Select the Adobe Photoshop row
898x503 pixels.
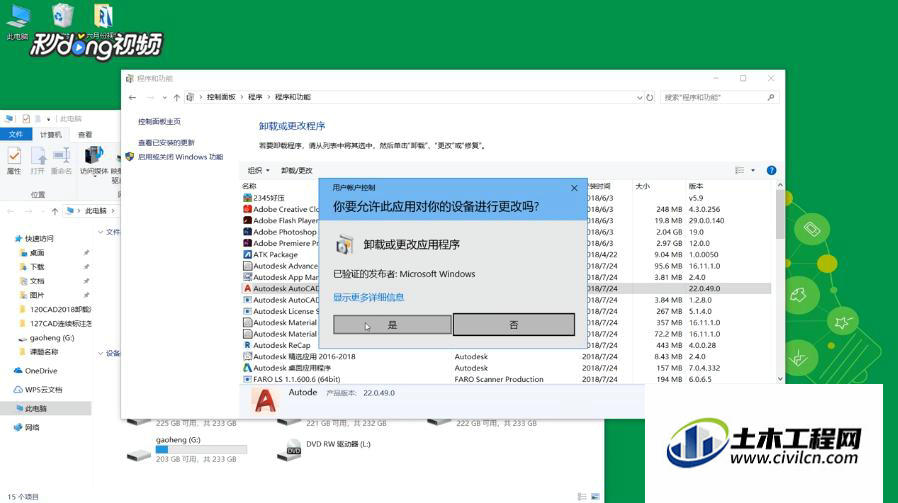[x=507, y=232]
